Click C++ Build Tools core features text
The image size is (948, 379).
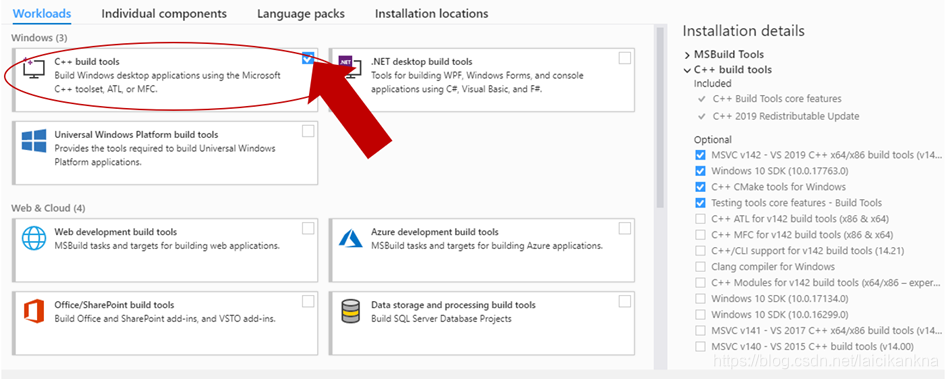[777, 99]
